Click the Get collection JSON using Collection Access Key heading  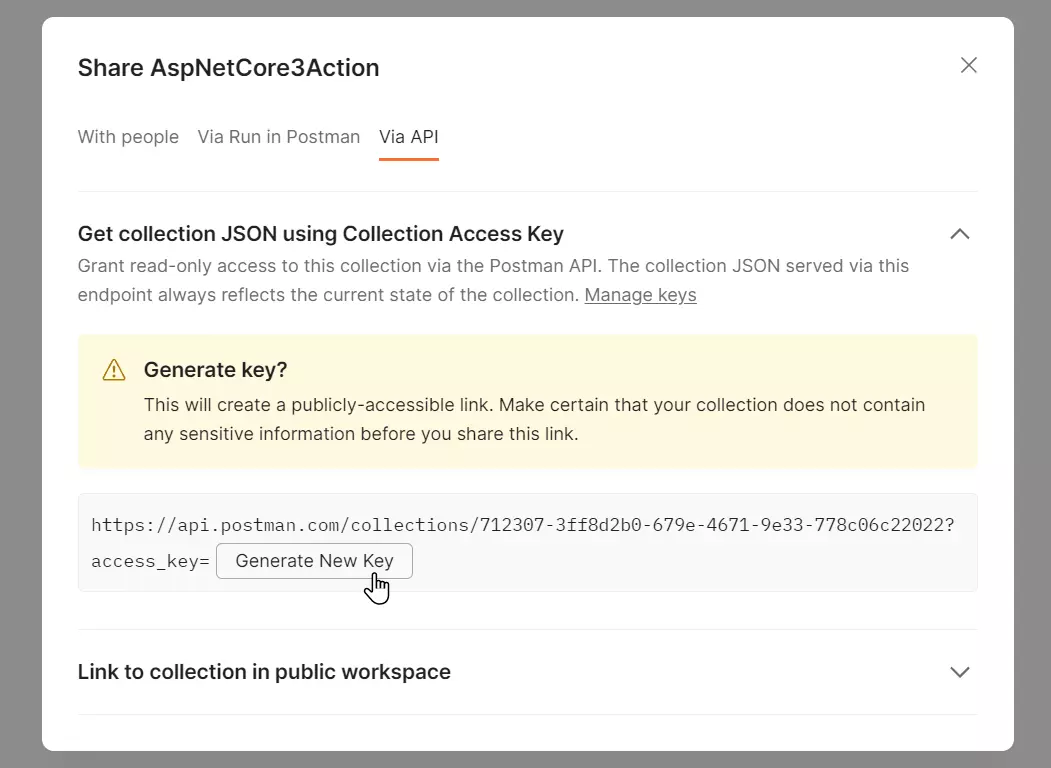(320, 234)
